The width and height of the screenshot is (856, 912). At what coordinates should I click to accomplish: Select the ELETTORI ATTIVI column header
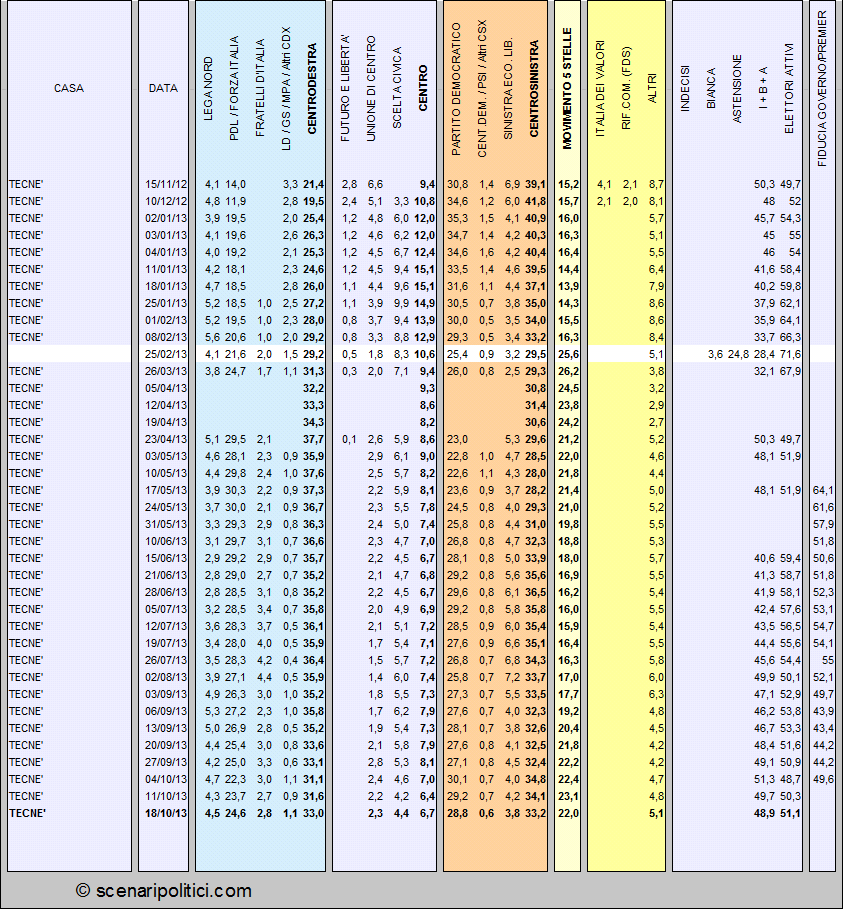(x=789, y=88)
